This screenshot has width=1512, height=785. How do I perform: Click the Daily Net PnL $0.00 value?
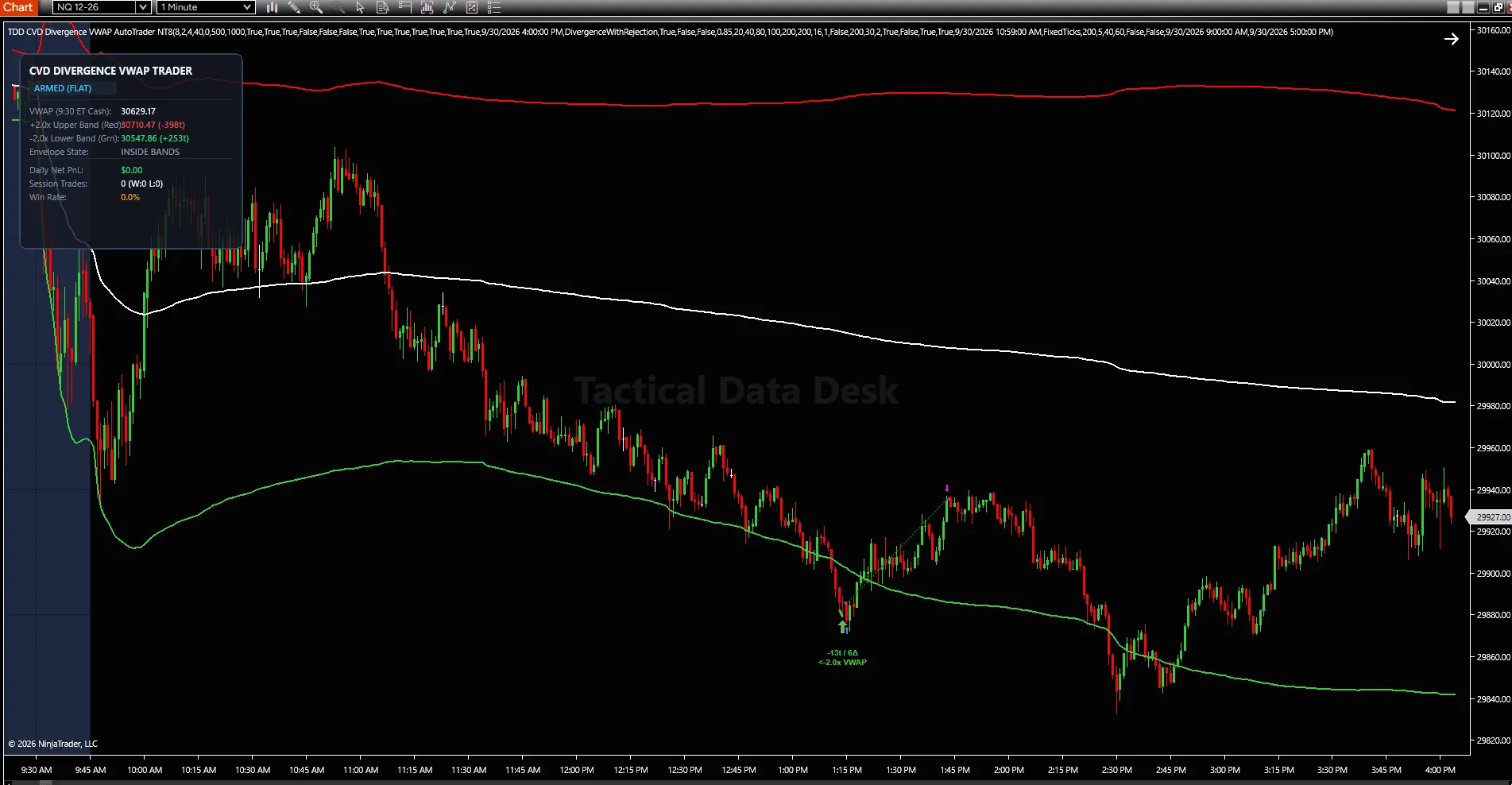point(132,170)
